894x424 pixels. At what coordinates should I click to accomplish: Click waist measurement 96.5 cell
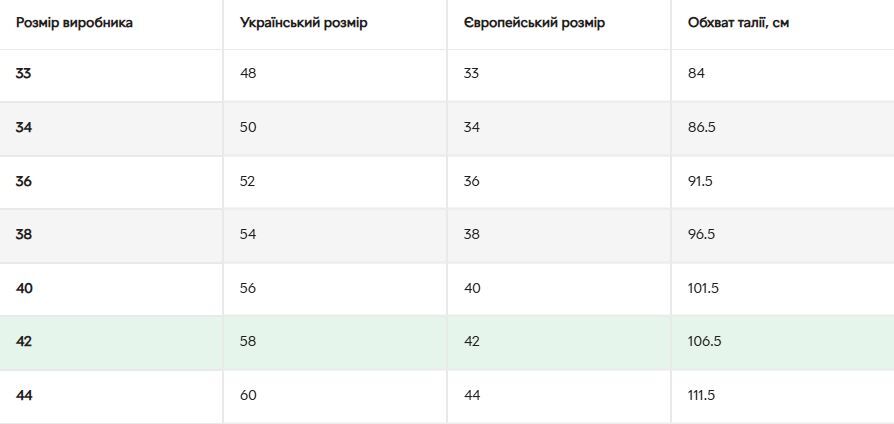tap(702, 234)
